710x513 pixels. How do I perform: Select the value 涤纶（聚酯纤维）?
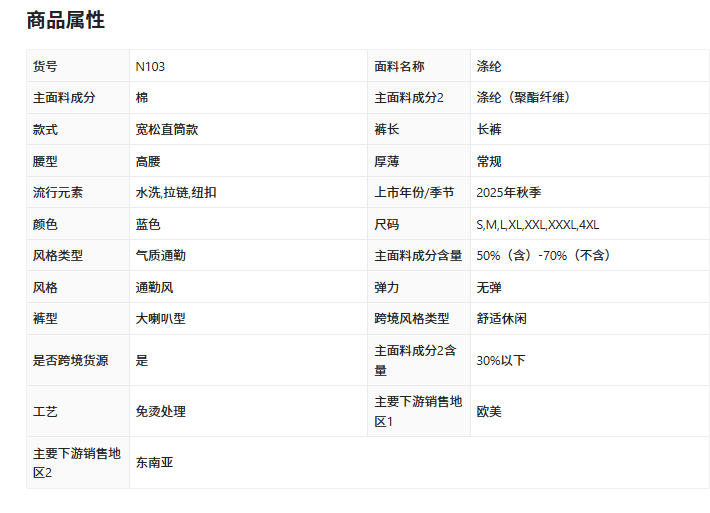(527, 98)
